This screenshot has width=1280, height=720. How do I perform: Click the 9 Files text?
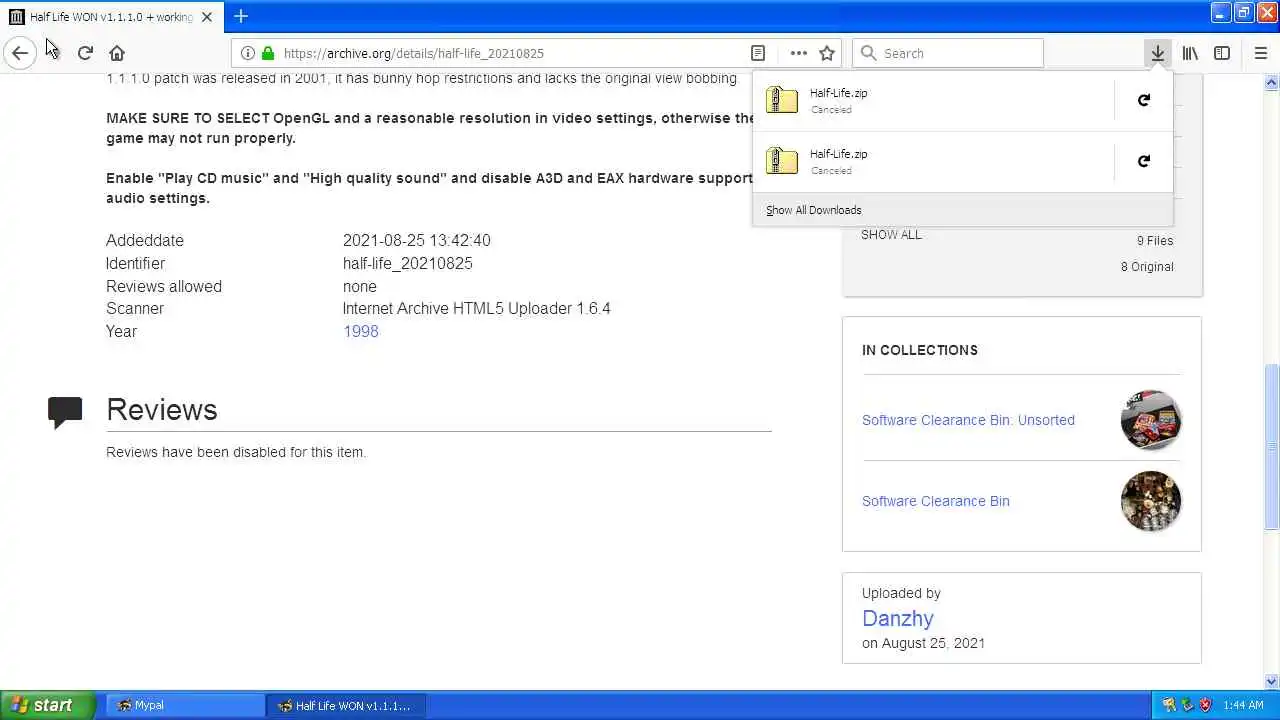(1155, 241)
